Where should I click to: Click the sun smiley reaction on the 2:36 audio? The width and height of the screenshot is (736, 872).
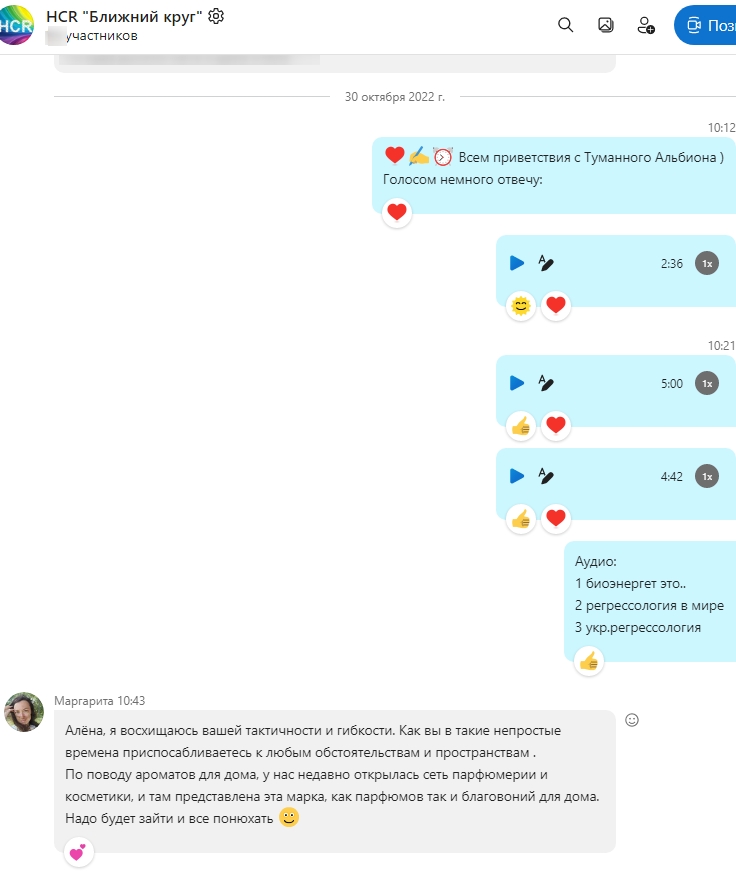pyautogui.click(x=521, y=306)
